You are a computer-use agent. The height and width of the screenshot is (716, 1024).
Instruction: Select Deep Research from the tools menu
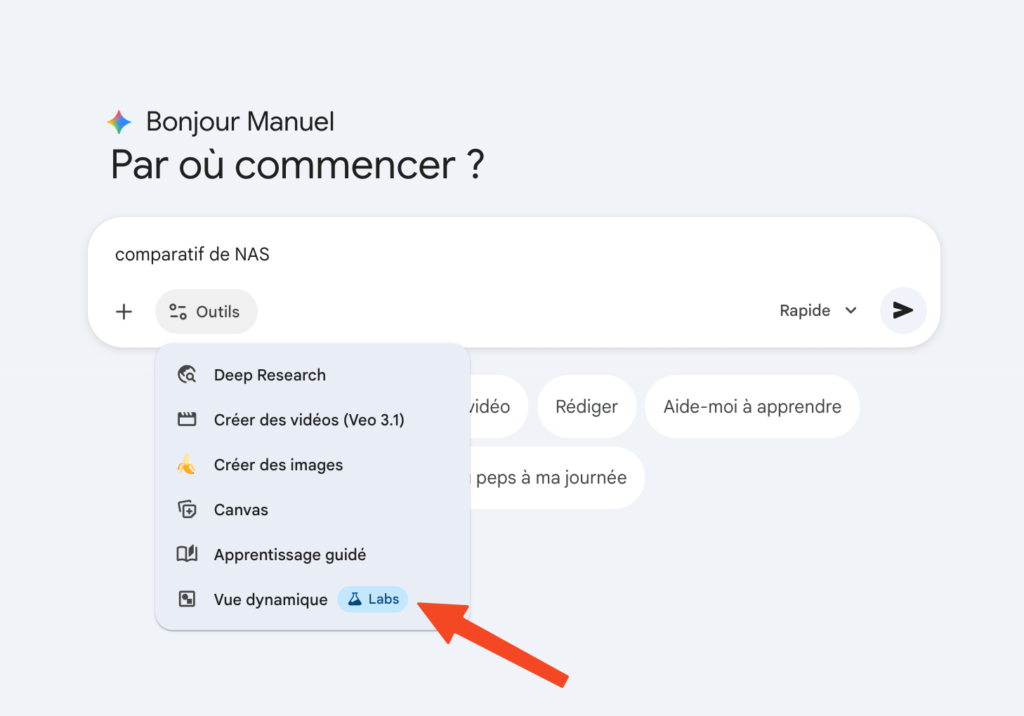click(269, 375)
